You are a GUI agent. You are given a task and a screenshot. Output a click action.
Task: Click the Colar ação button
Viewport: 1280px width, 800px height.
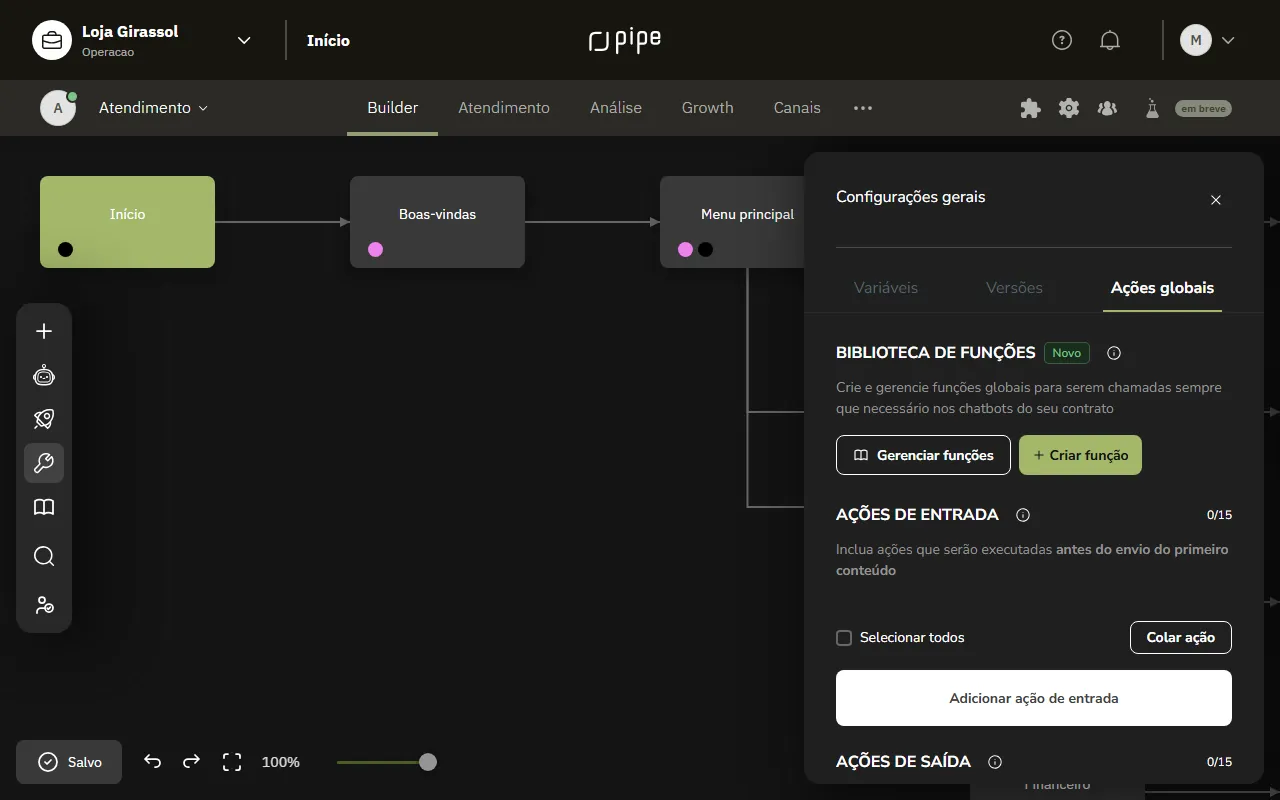point(1181,637)
